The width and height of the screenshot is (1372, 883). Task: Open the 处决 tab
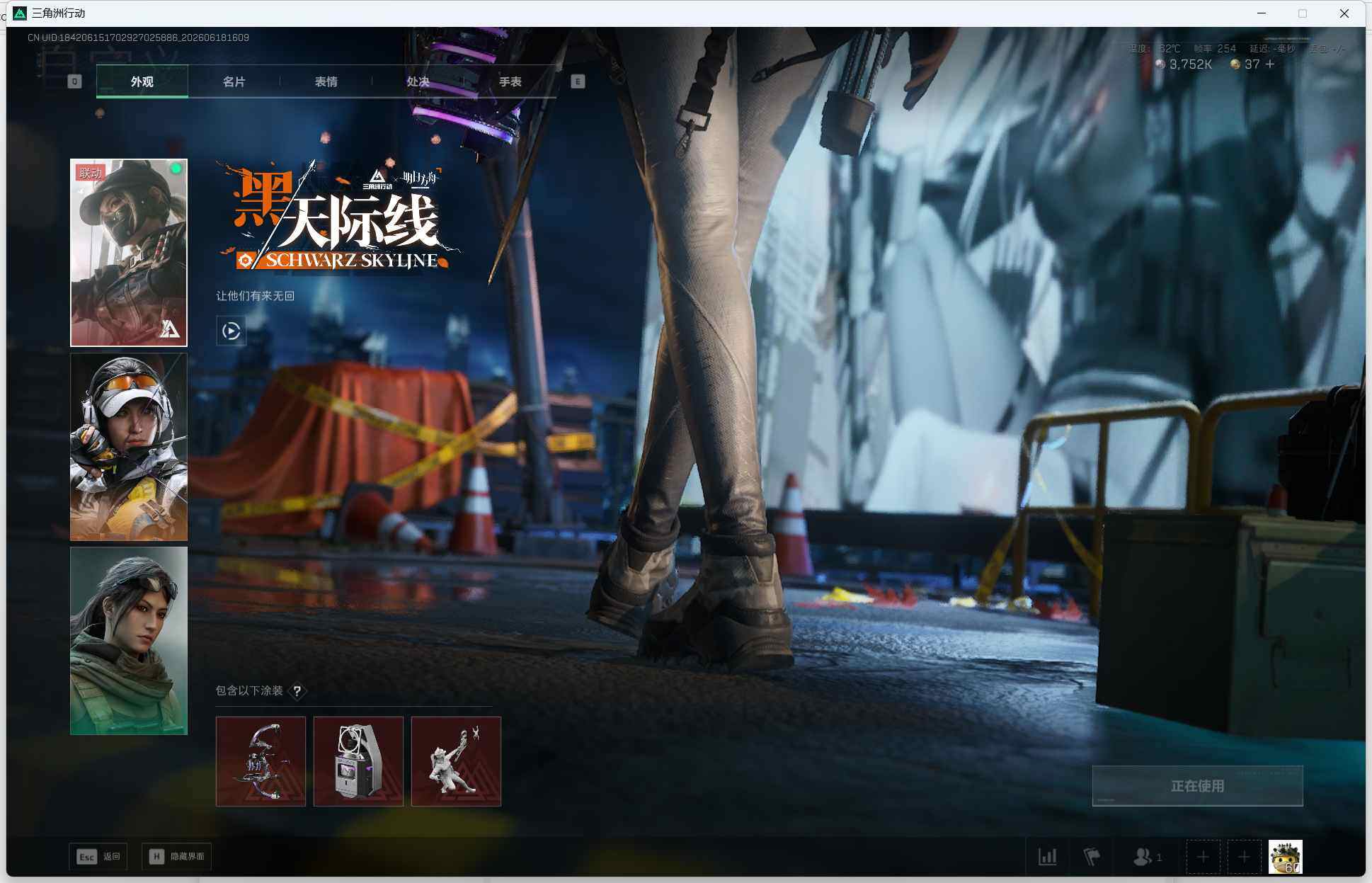[418, 81]
